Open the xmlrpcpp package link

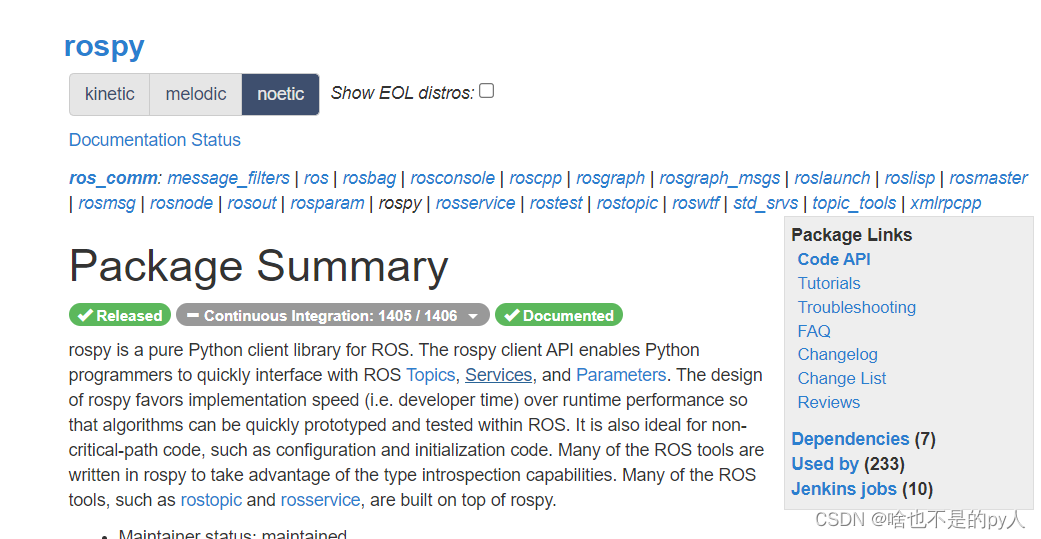click(x=945, y=203)
